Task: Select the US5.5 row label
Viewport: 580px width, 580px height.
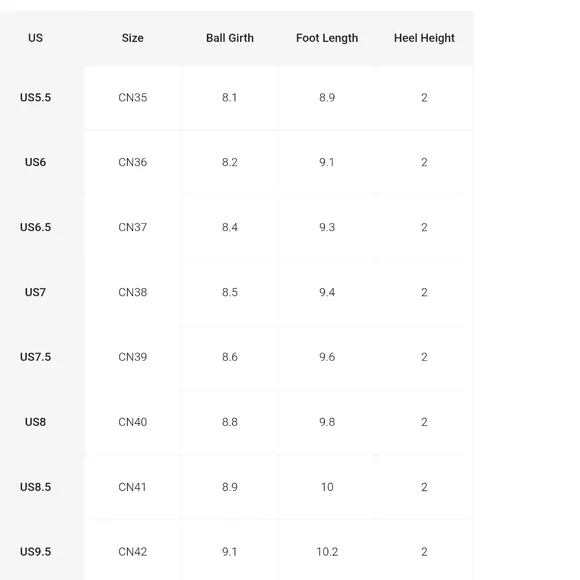Action: (x=36, y=98)
